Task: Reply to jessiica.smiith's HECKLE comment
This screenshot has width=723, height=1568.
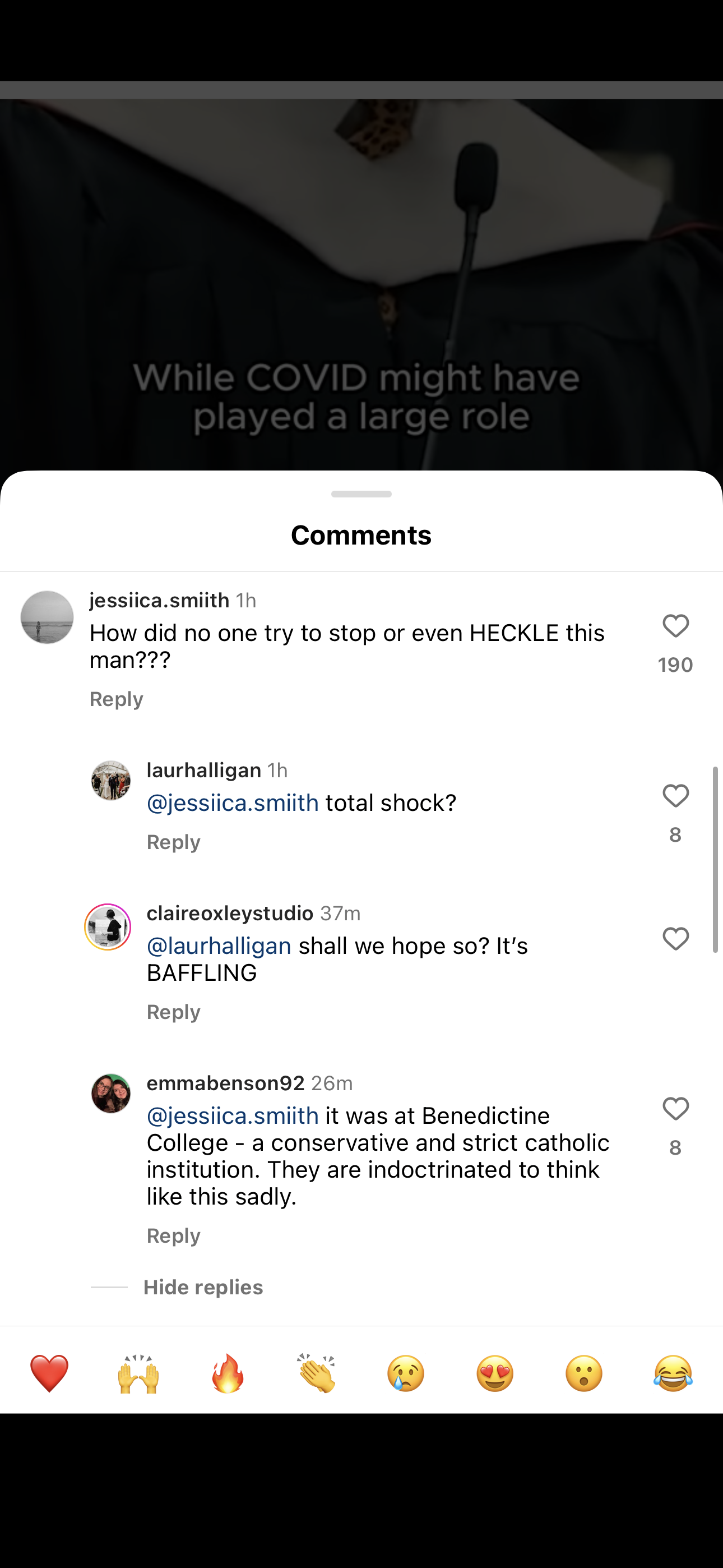Action: tap(116, 699)
